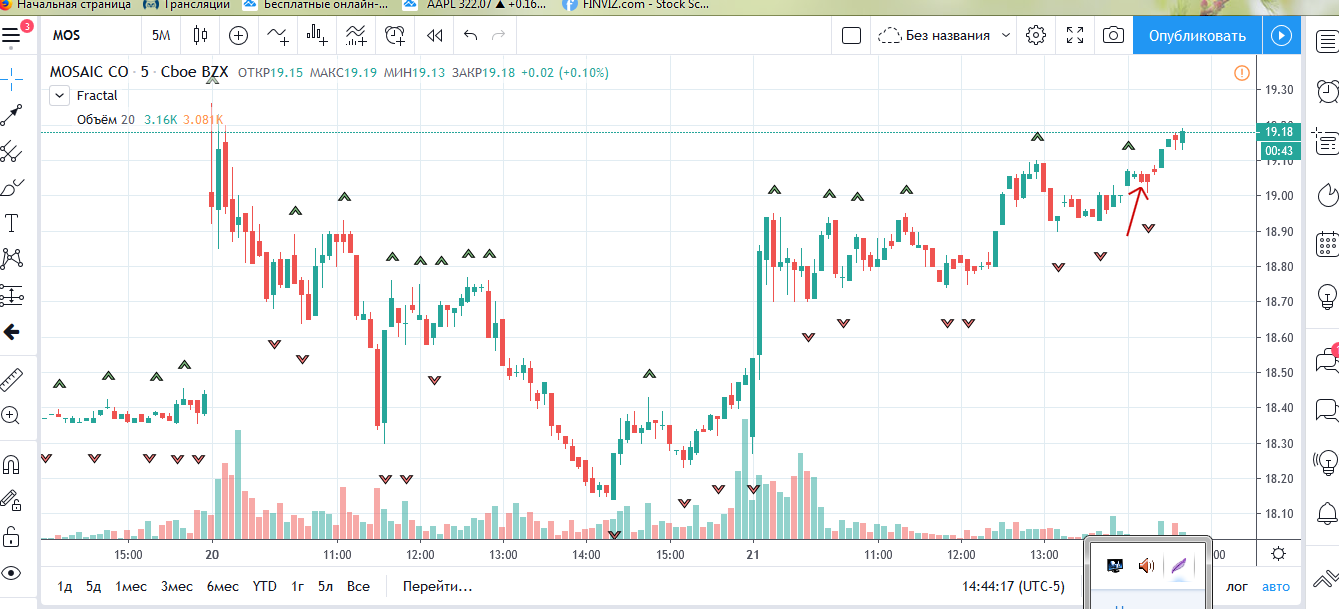This screenshot has height=609, width=1339.
Task: Set the chart range to YTD
Action: 264,587
